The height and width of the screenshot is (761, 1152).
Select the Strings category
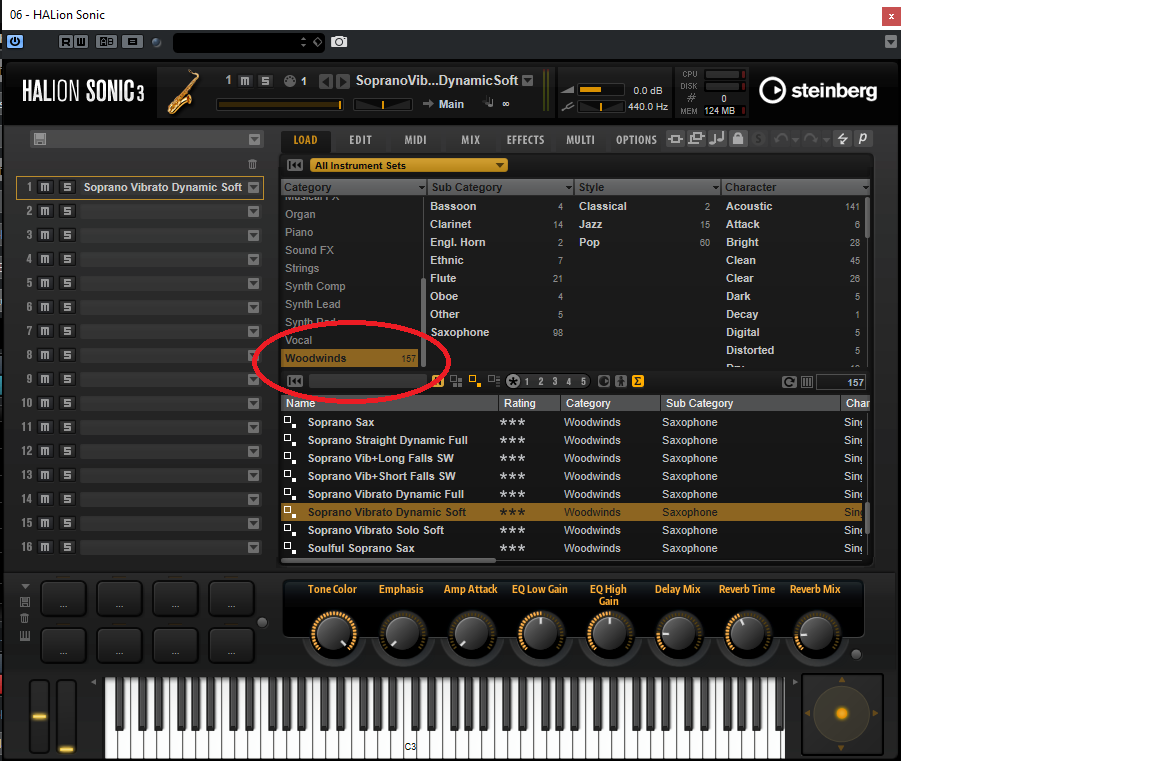302,268
